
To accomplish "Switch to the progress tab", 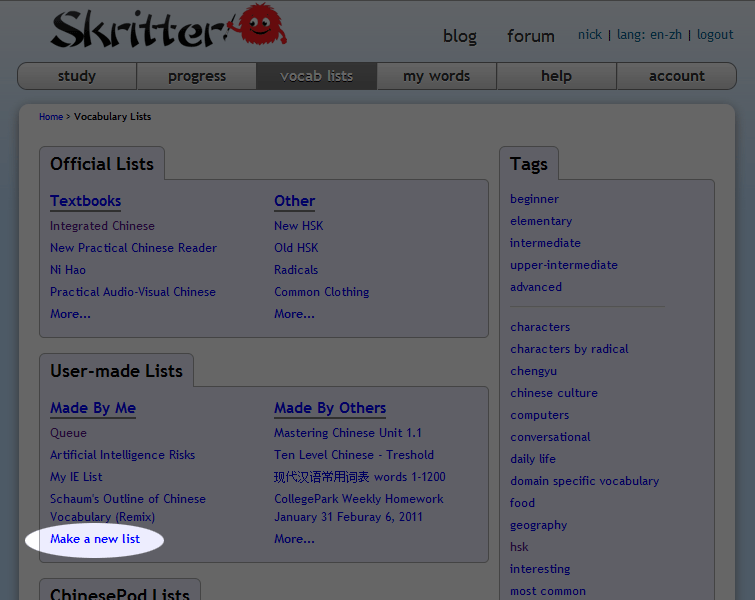I will click(x=197, y=76).
